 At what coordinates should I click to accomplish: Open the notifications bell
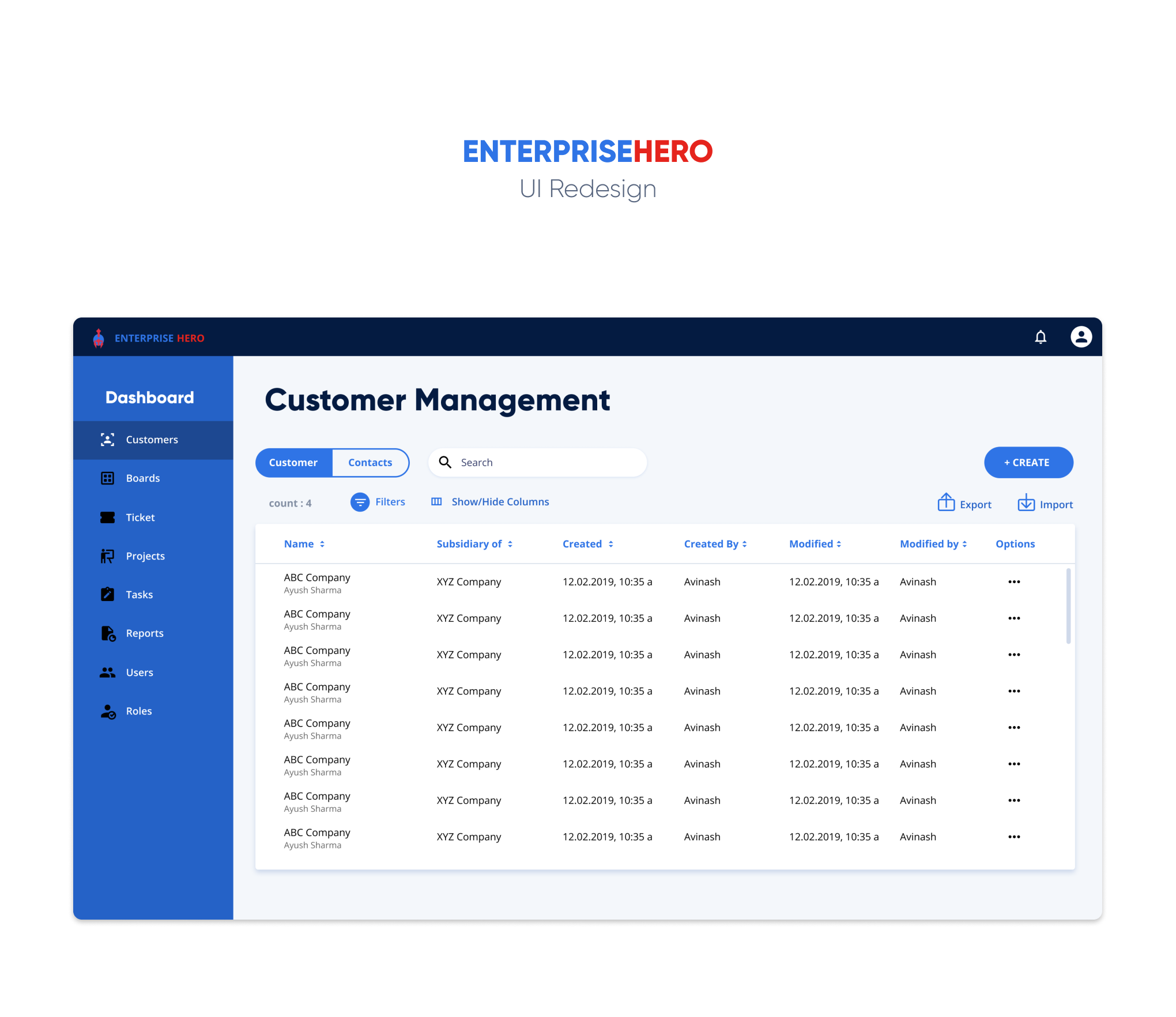[x=1040, y=337]
